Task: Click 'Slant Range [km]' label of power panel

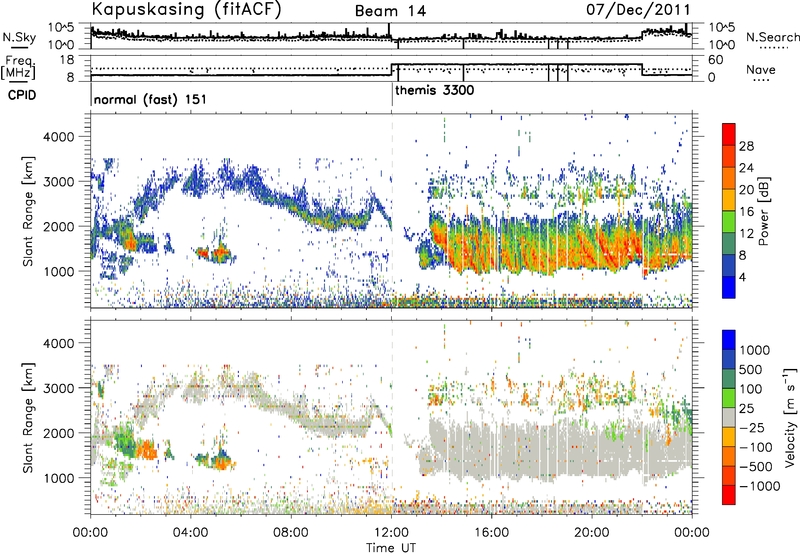Action: 28,211
